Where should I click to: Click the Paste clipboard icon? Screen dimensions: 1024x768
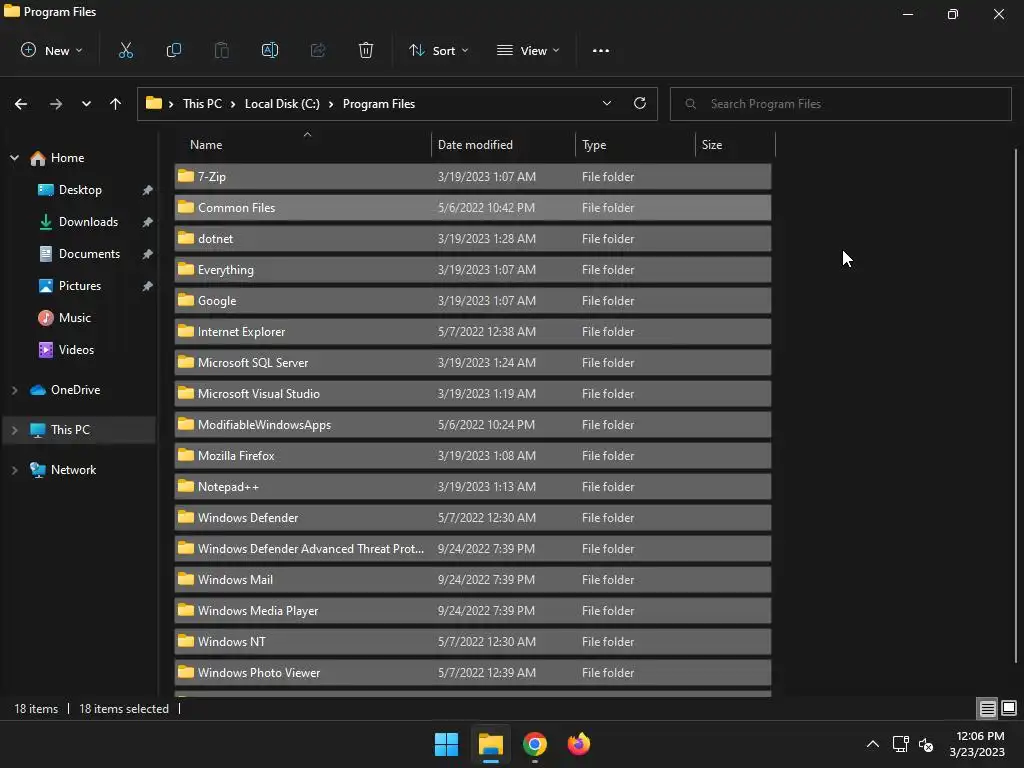click(222, 50)
